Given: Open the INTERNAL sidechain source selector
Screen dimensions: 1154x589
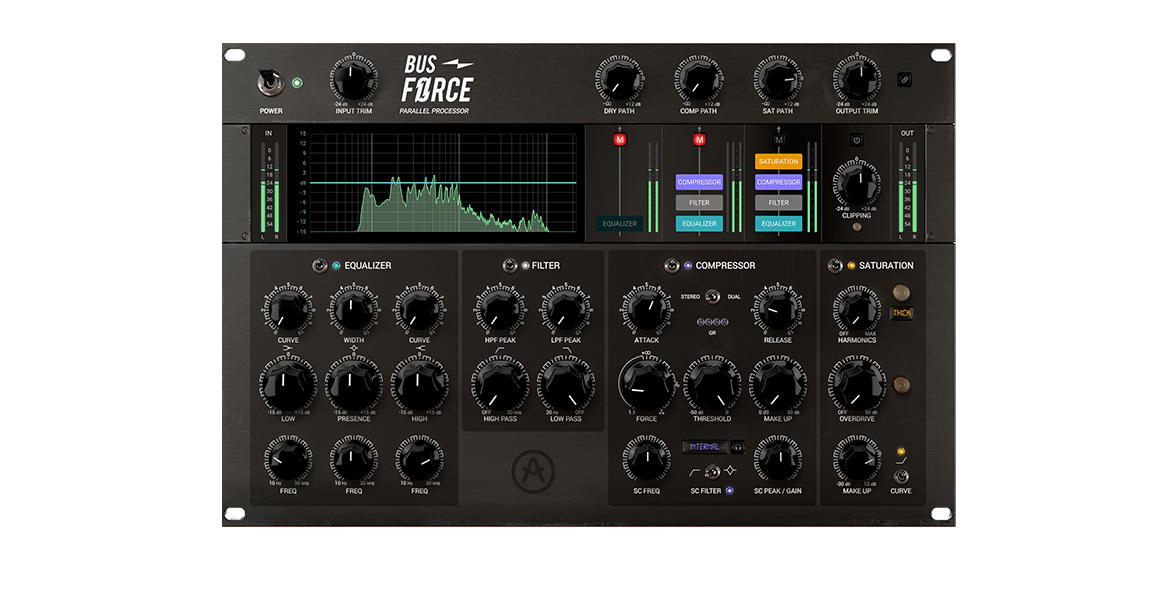Looking at the screenshot, I should tap(704, 446).
